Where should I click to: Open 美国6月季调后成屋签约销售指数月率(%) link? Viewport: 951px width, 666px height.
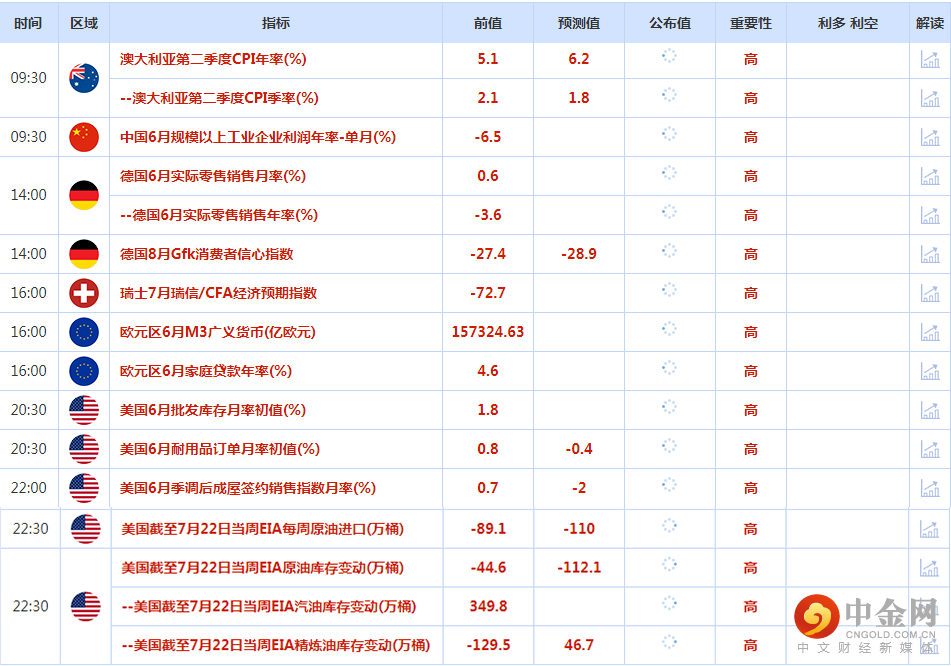click(247, 488)
